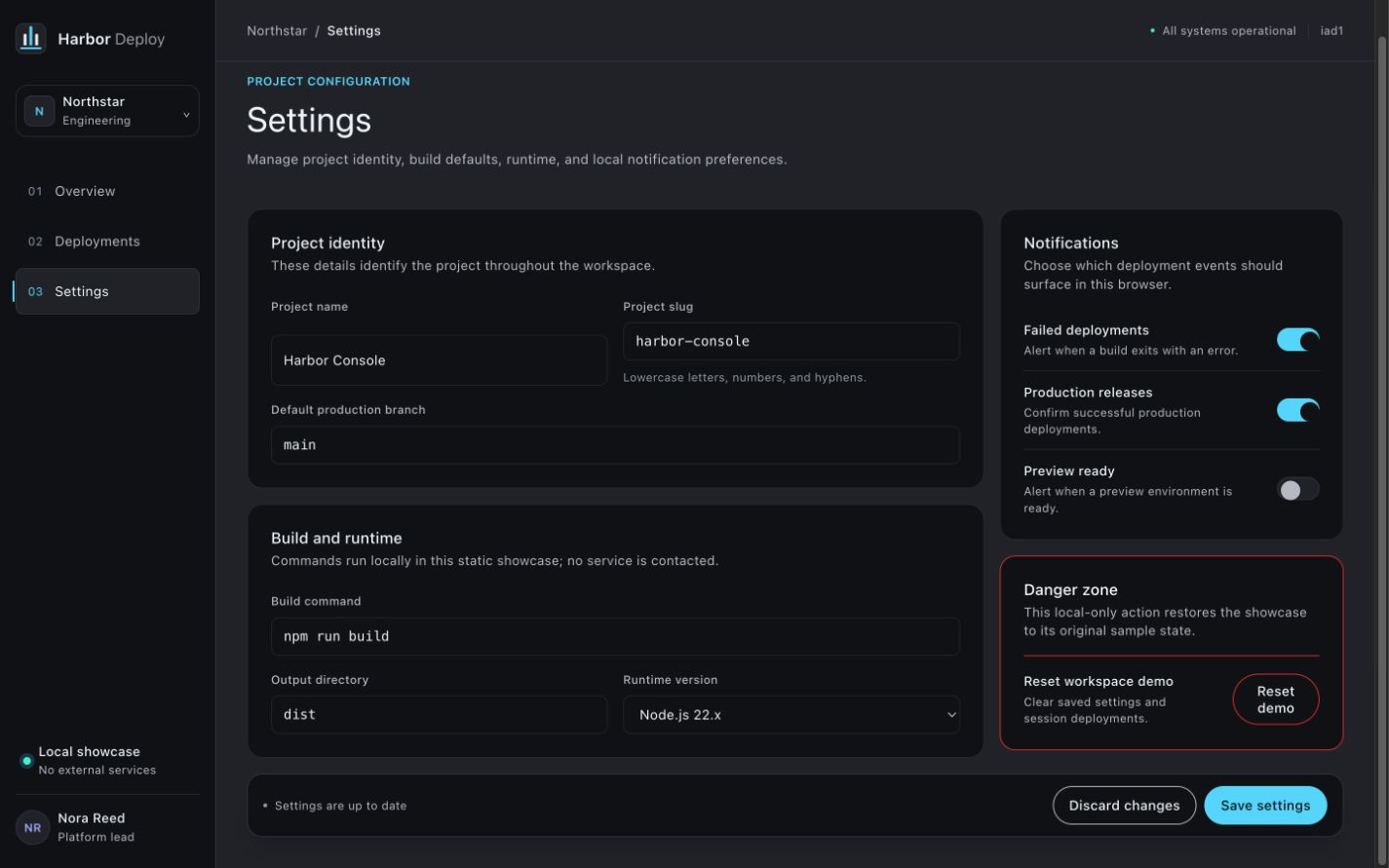This screenshot has width=1389, height=868.
Task: Focus the Output directory field
Action: [x=439, y=714]
